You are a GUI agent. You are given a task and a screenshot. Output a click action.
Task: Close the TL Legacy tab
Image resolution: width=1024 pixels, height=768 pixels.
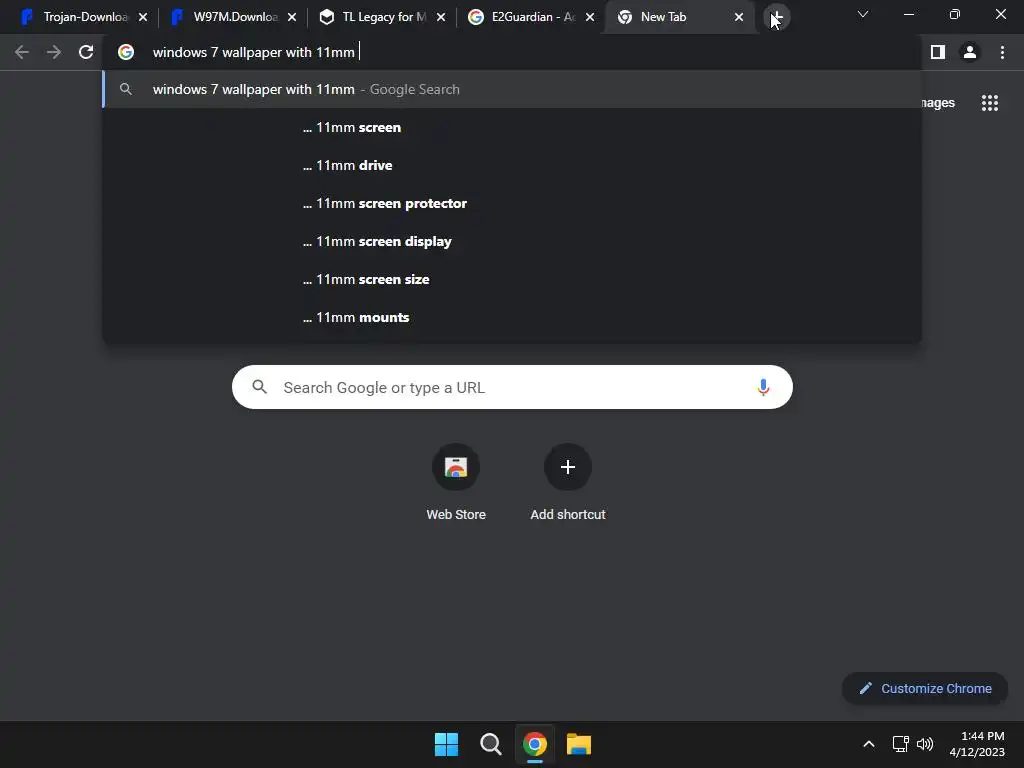pos(441,17)
